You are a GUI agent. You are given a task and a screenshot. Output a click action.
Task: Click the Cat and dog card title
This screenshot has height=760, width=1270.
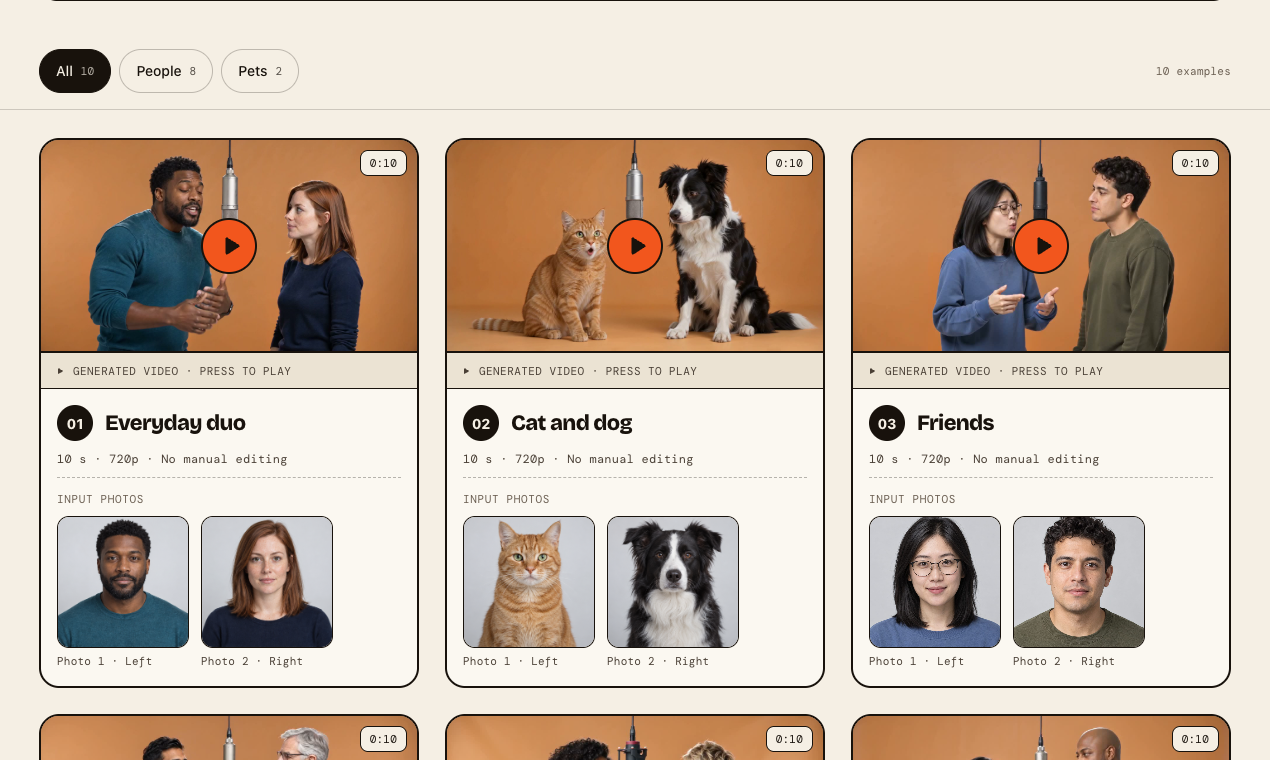click(x=571, y=423)
